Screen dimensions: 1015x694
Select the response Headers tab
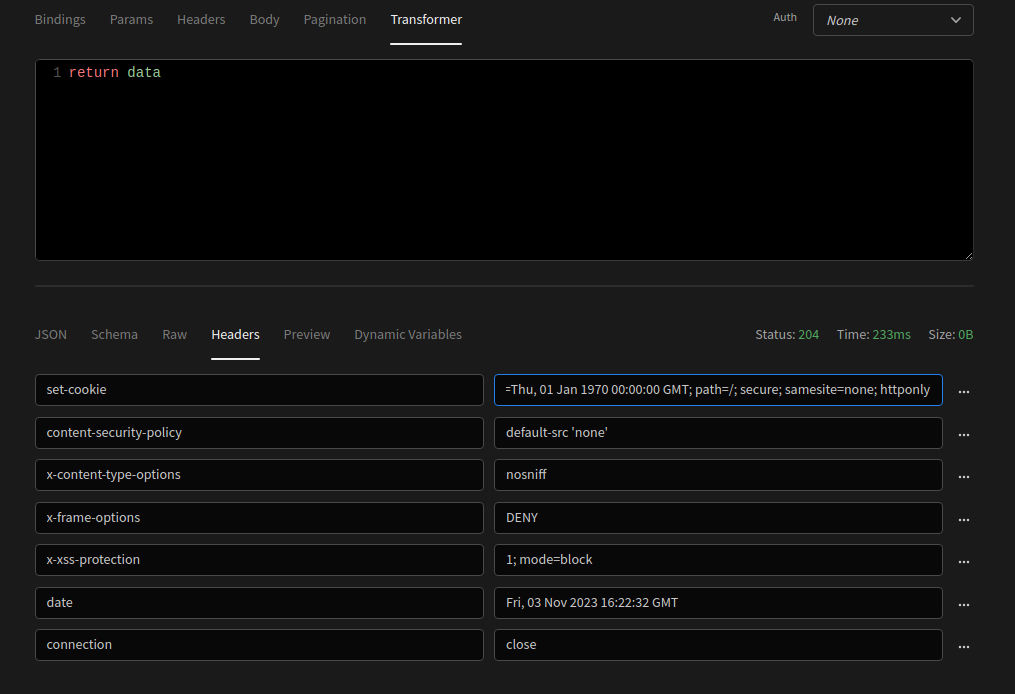click(x=235, y=335)
